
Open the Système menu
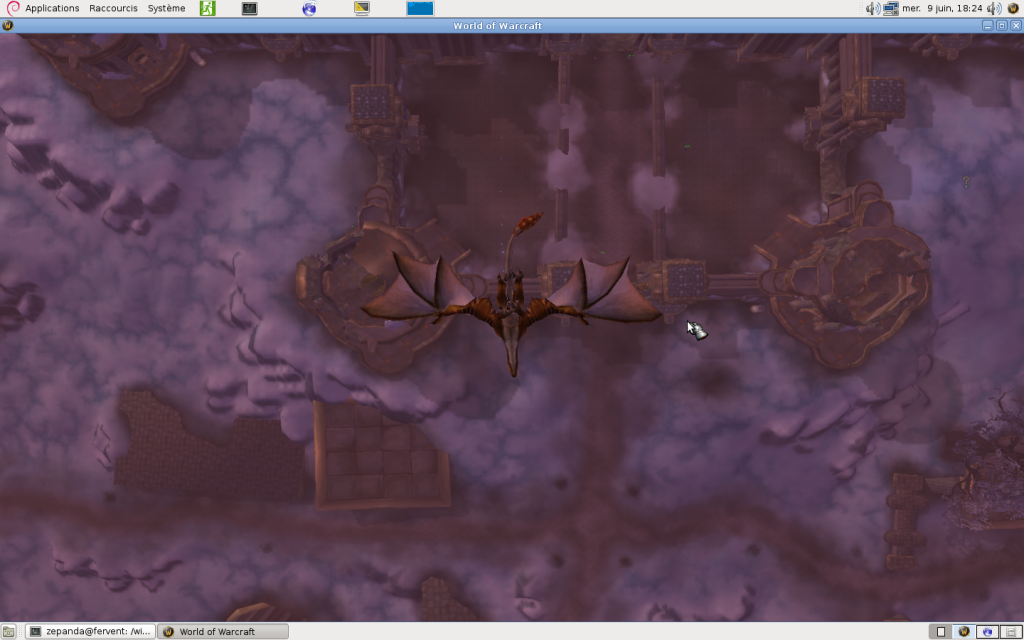166,8
